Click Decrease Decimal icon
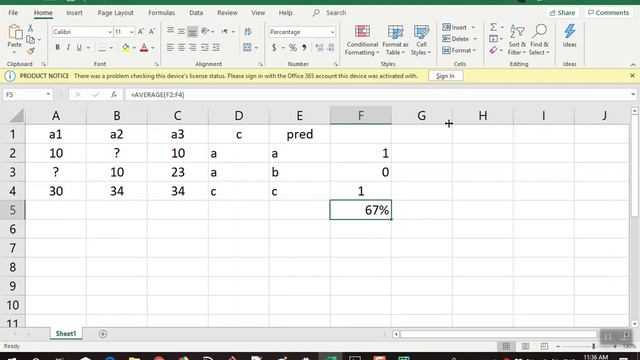This screenshot has width=640, height=360. coord(331,48)
